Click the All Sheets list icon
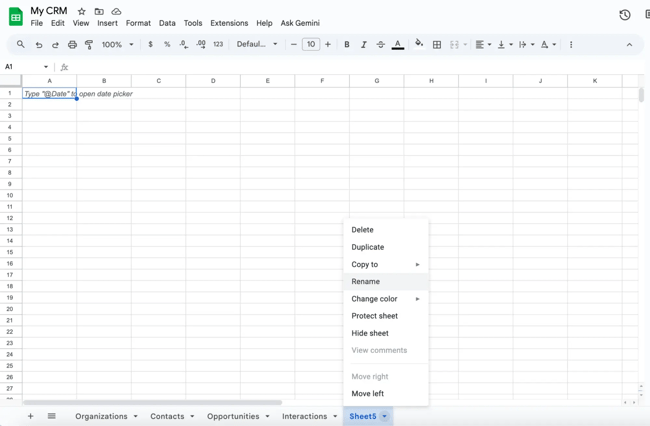This screenshot has width=650, height=426. point(51,416)
